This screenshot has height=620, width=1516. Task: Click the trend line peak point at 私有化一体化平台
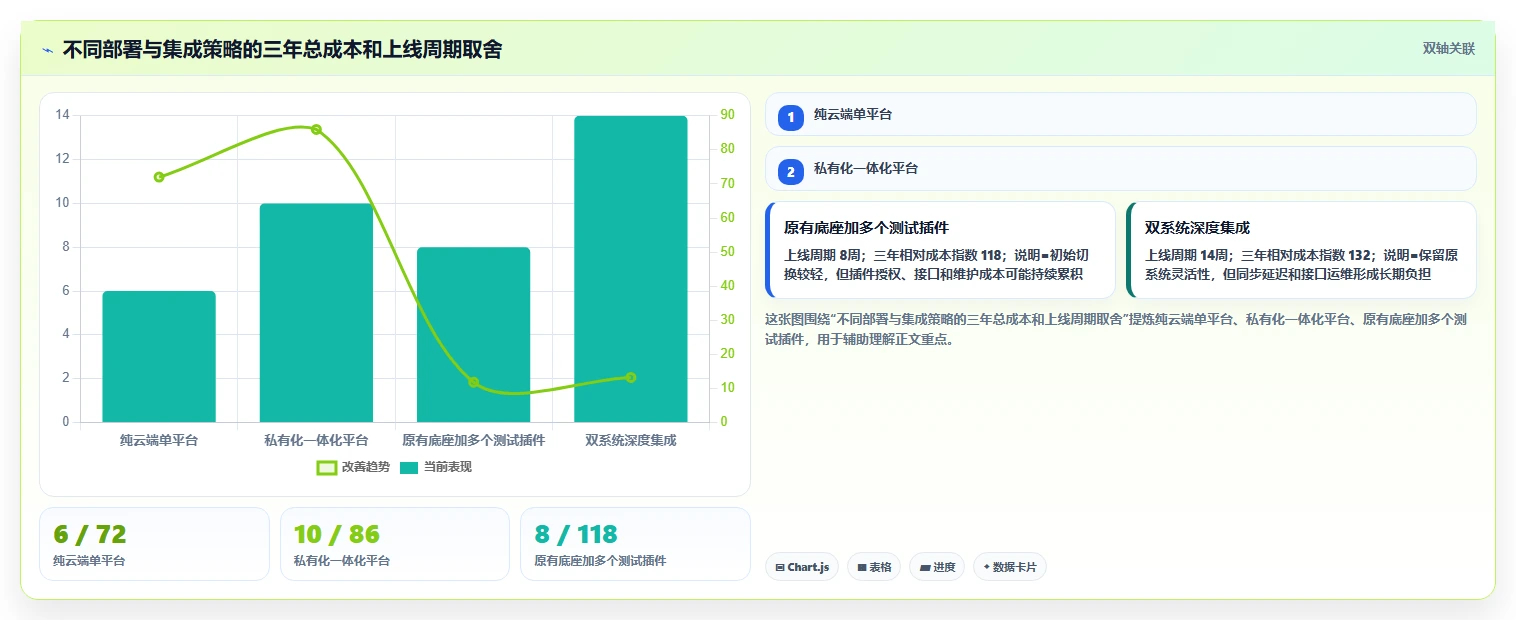pyautogui.click(x=316, y=129)
